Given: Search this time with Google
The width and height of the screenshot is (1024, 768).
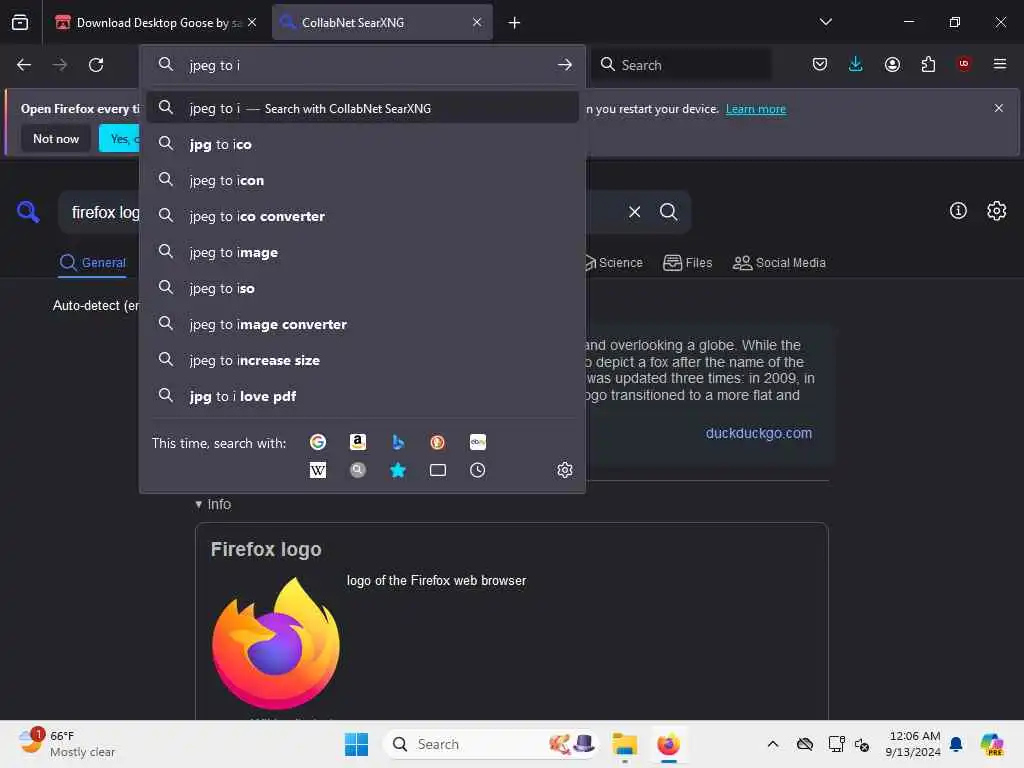Looking at the screenshot, I should (x=317, y=442).
